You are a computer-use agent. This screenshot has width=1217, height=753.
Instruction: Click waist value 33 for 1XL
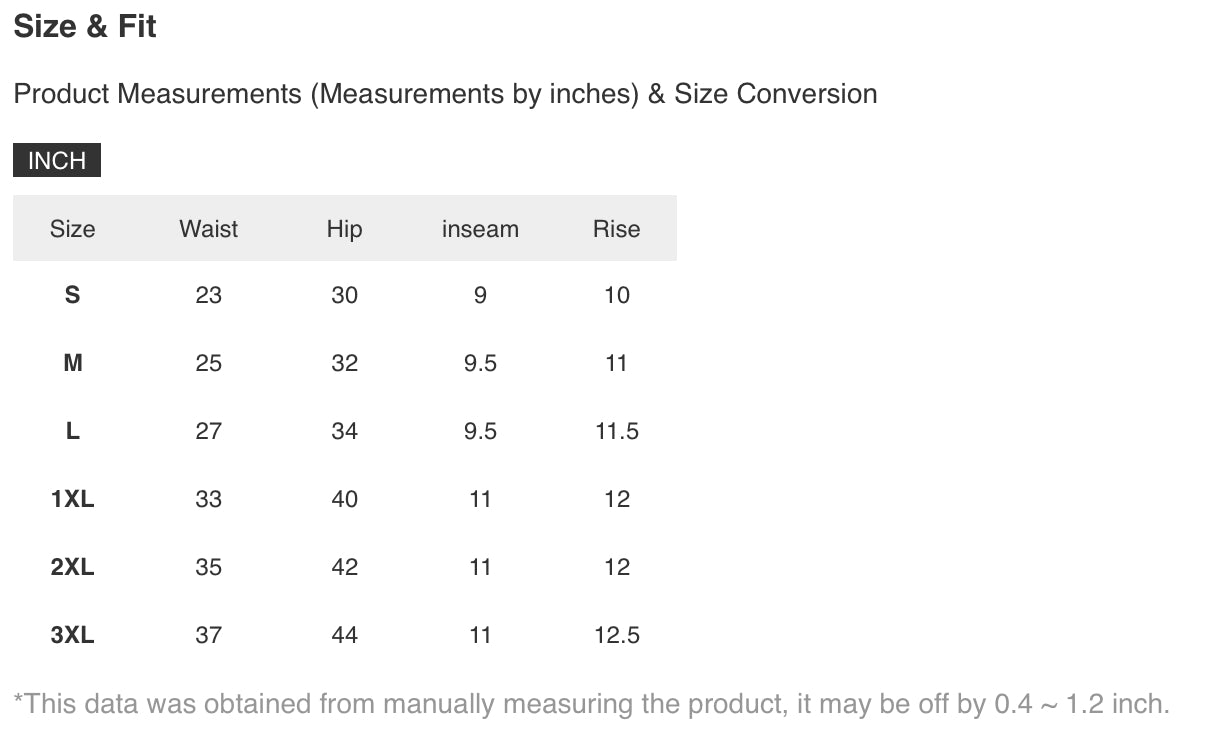click(208, 499)
